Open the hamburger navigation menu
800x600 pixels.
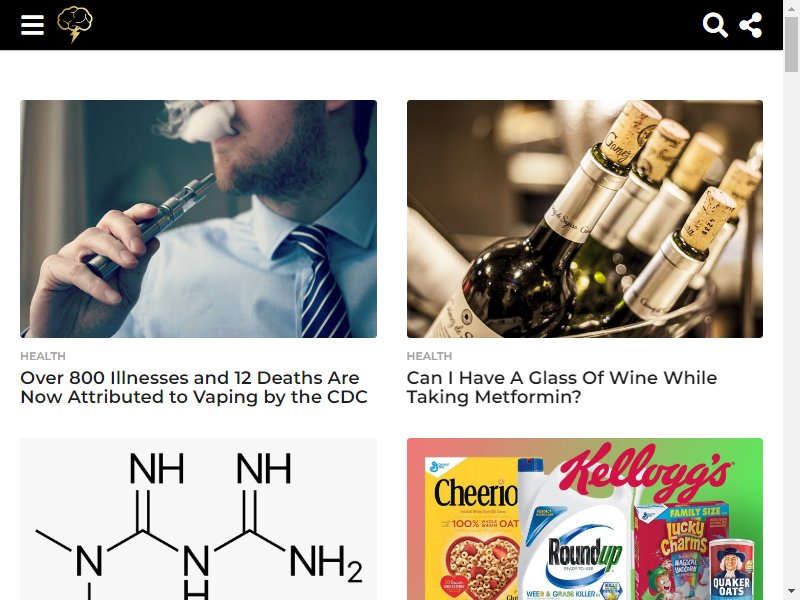click(32, 25)
